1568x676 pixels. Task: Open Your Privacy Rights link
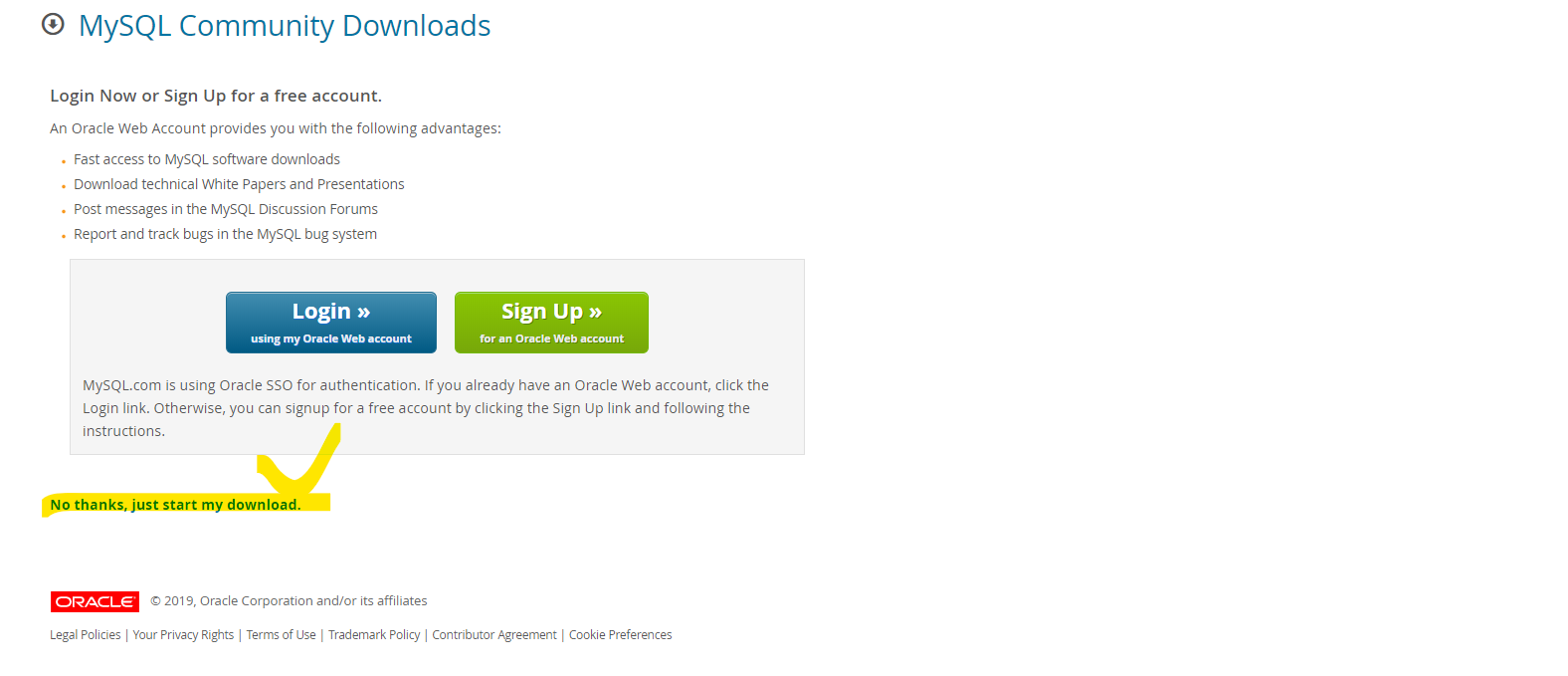click(183, 635)
